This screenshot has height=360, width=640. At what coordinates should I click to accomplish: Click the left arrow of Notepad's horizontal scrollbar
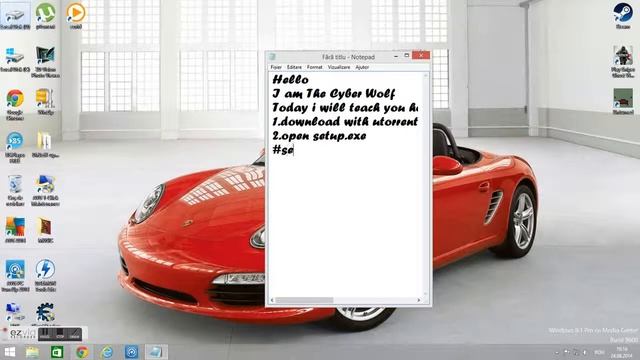(272, 300)
